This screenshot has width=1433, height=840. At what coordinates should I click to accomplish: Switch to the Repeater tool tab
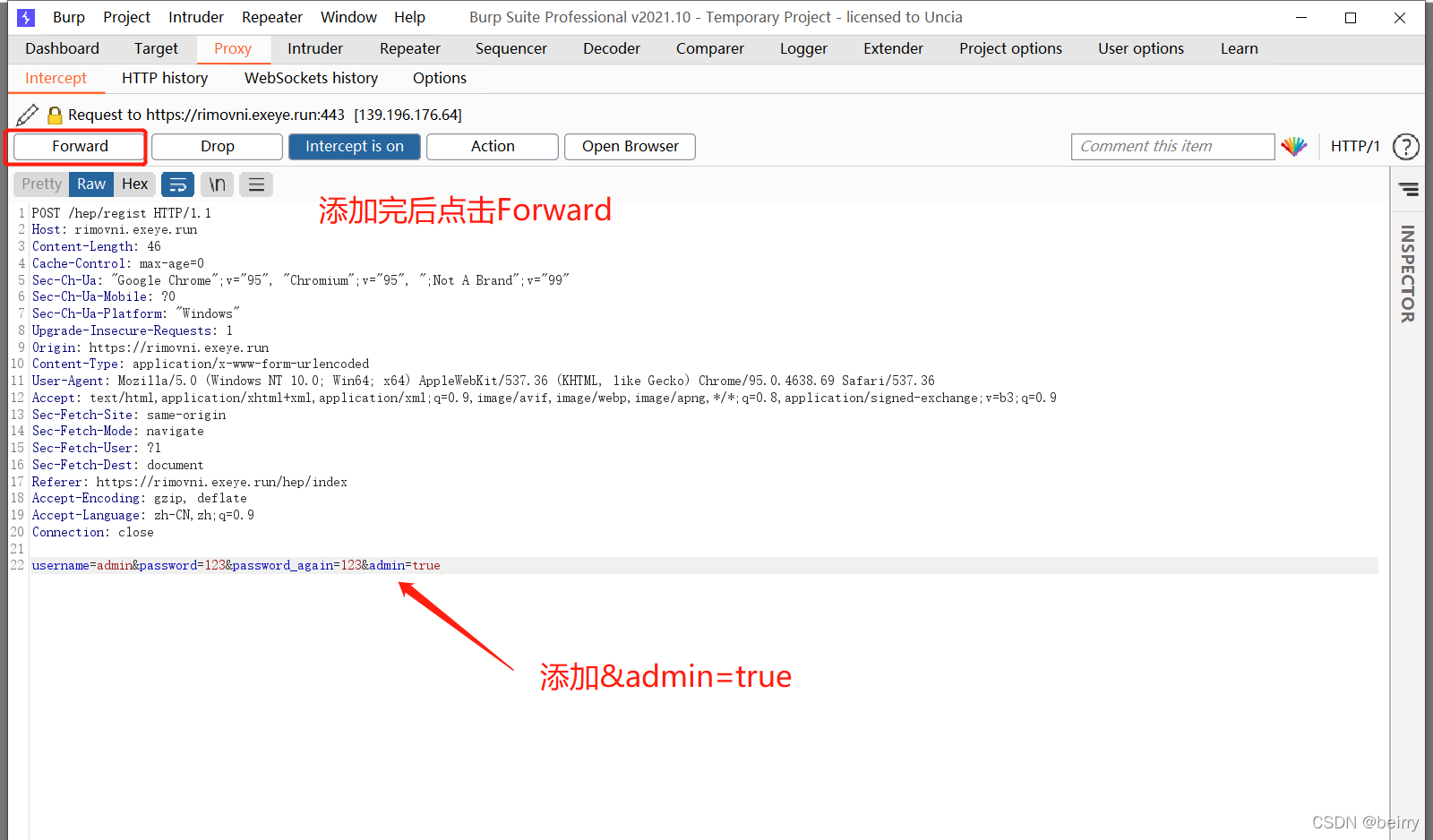[x=410, y=49]
